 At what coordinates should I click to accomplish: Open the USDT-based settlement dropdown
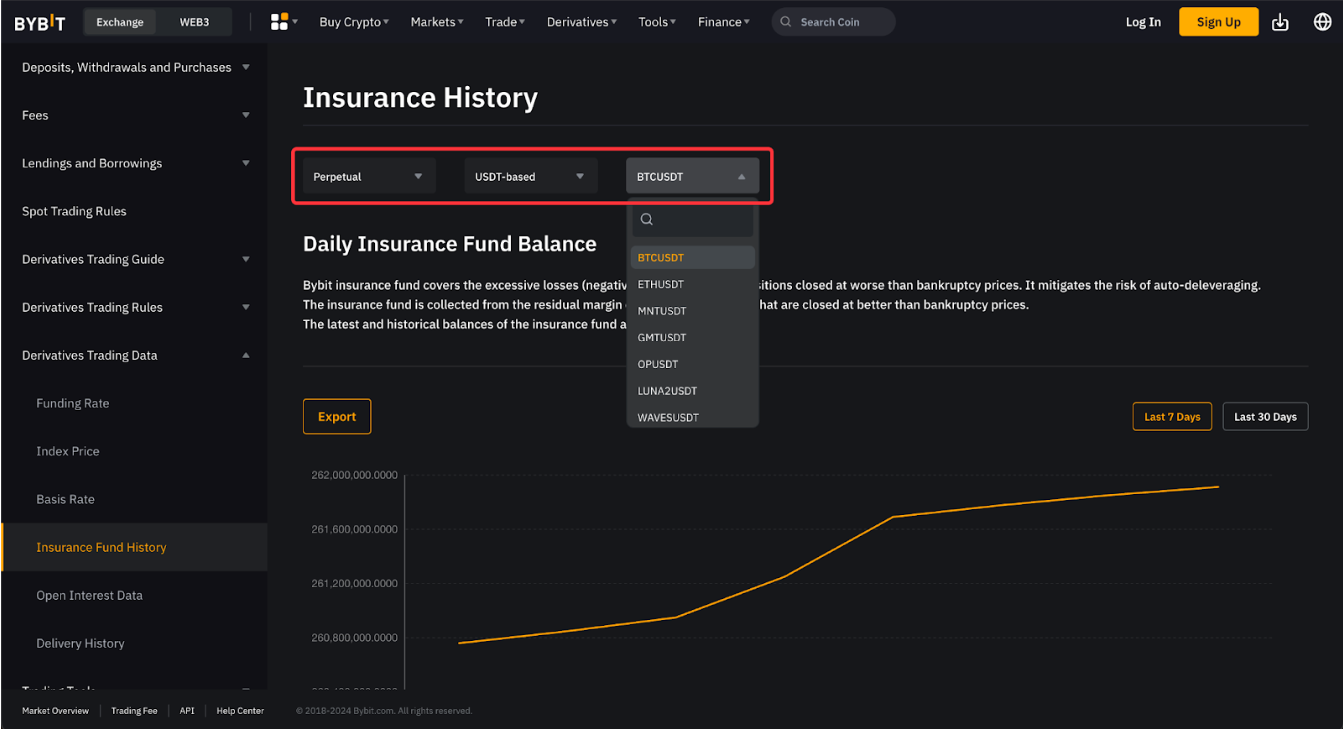pos(530,175)
